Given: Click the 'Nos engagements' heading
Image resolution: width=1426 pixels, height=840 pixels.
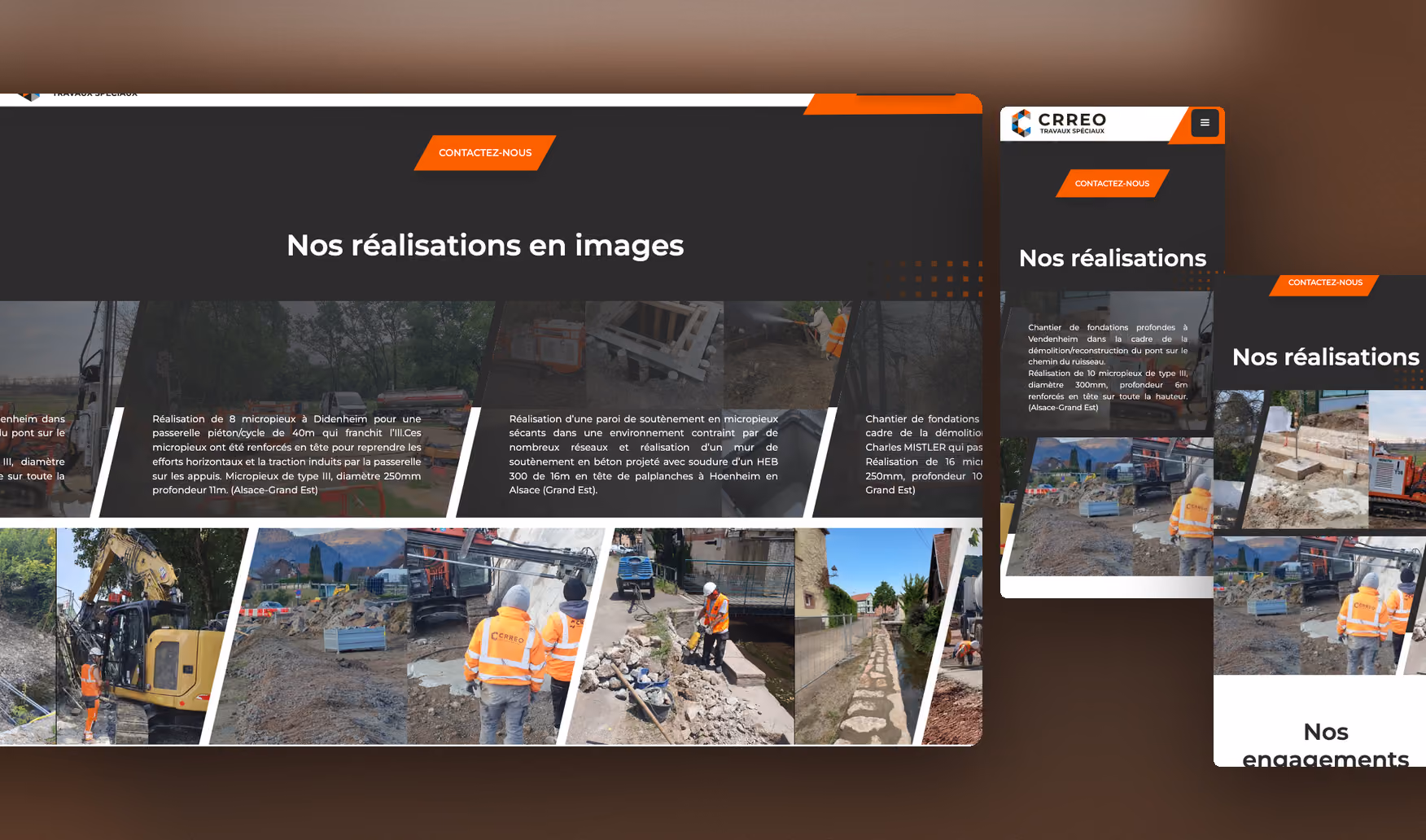Looking at the screenshot, I should (1326, 744).
